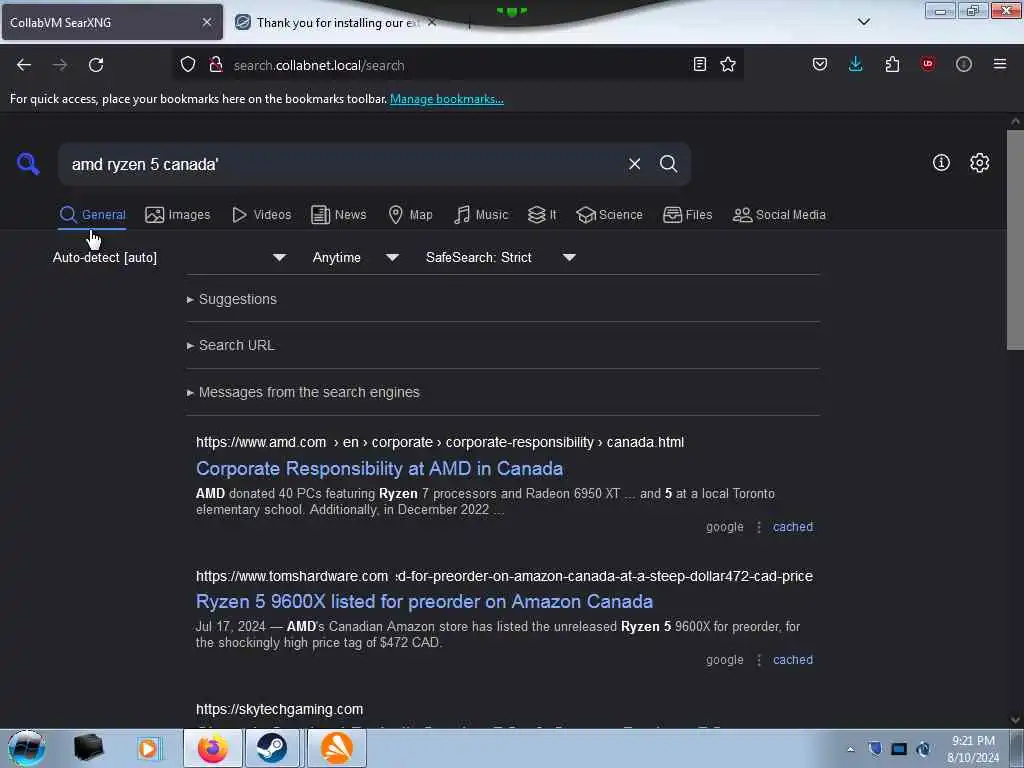
Task: Show hidden system tray icons arrow
Action: [x=850, y=749]
